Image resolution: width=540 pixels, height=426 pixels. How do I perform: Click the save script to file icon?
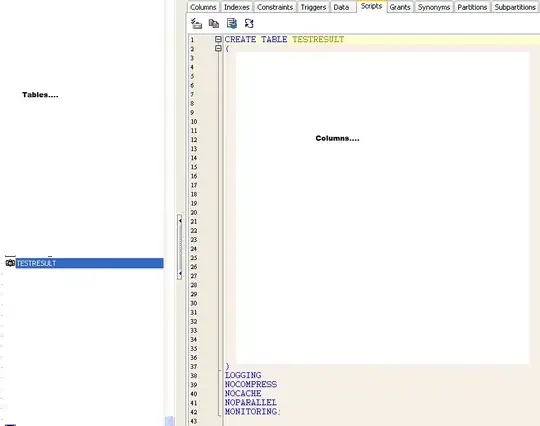pos(232,23)
